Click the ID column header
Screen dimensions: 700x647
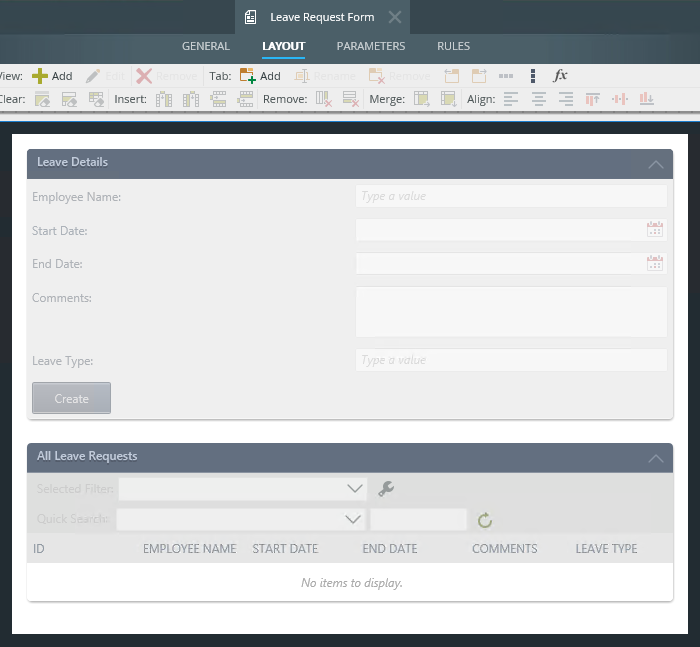click(x=39, y=549)
